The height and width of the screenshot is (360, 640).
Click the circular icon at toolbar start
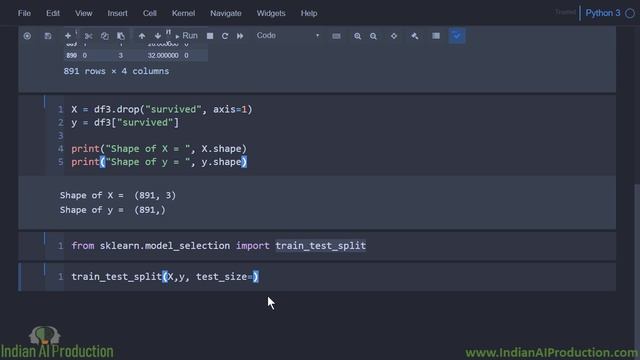pyautogui.click(x=27, y=36)
